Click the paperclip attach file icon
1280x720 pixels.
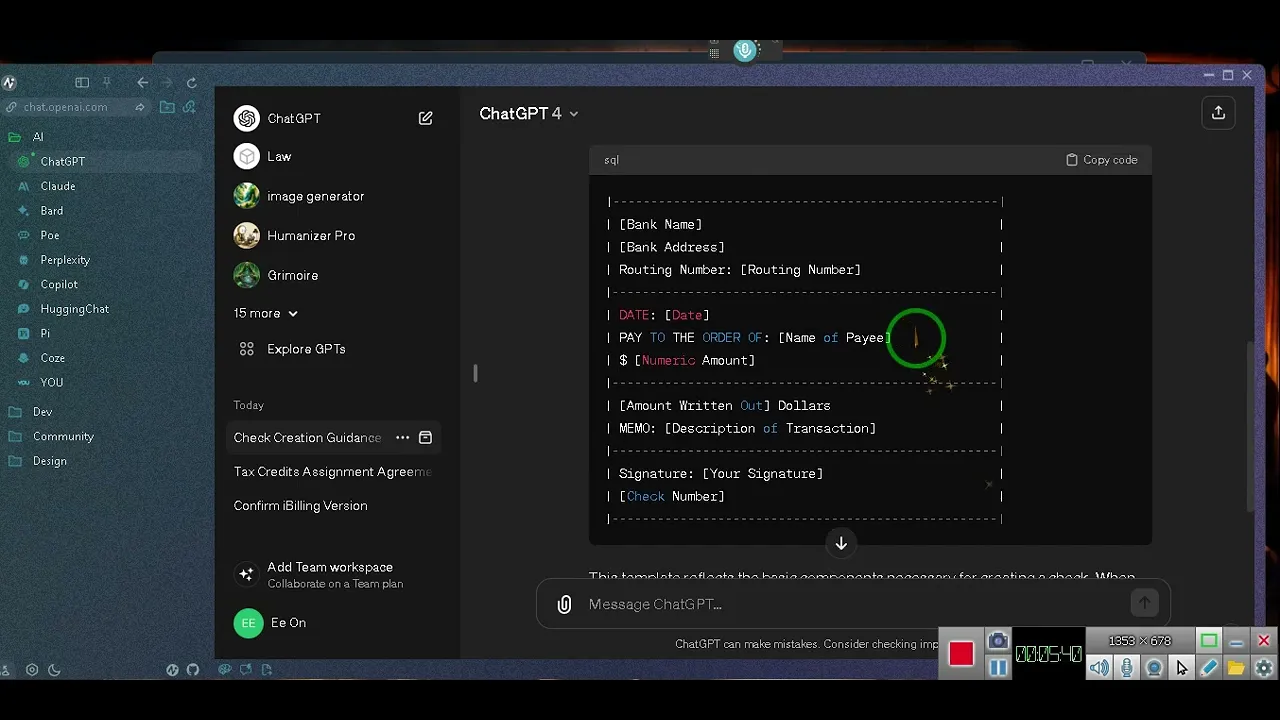coord(564,604)
